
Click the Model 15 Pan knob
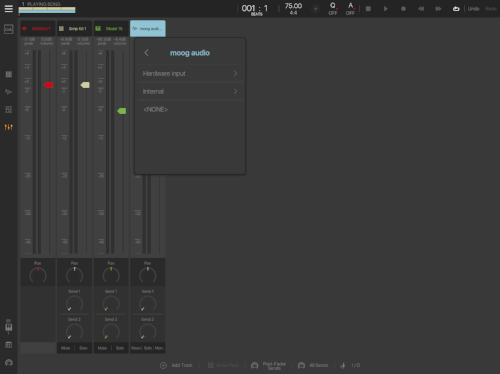coord(111,275)
